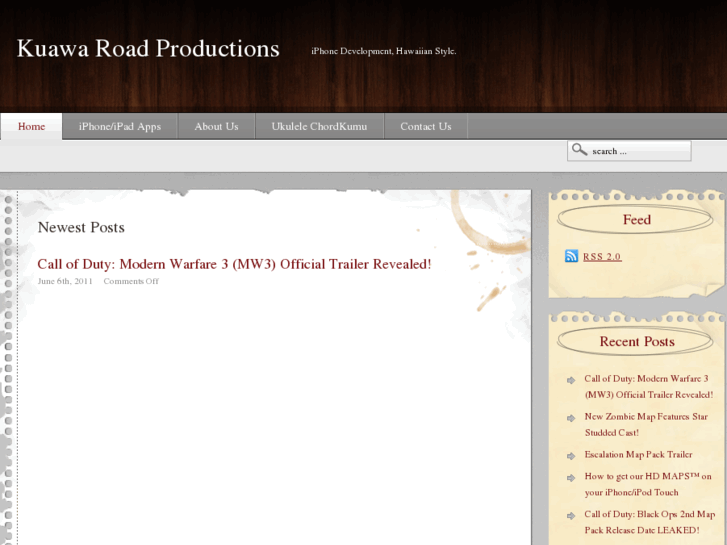Open How to get our HD MAPS post

(648, 484)
